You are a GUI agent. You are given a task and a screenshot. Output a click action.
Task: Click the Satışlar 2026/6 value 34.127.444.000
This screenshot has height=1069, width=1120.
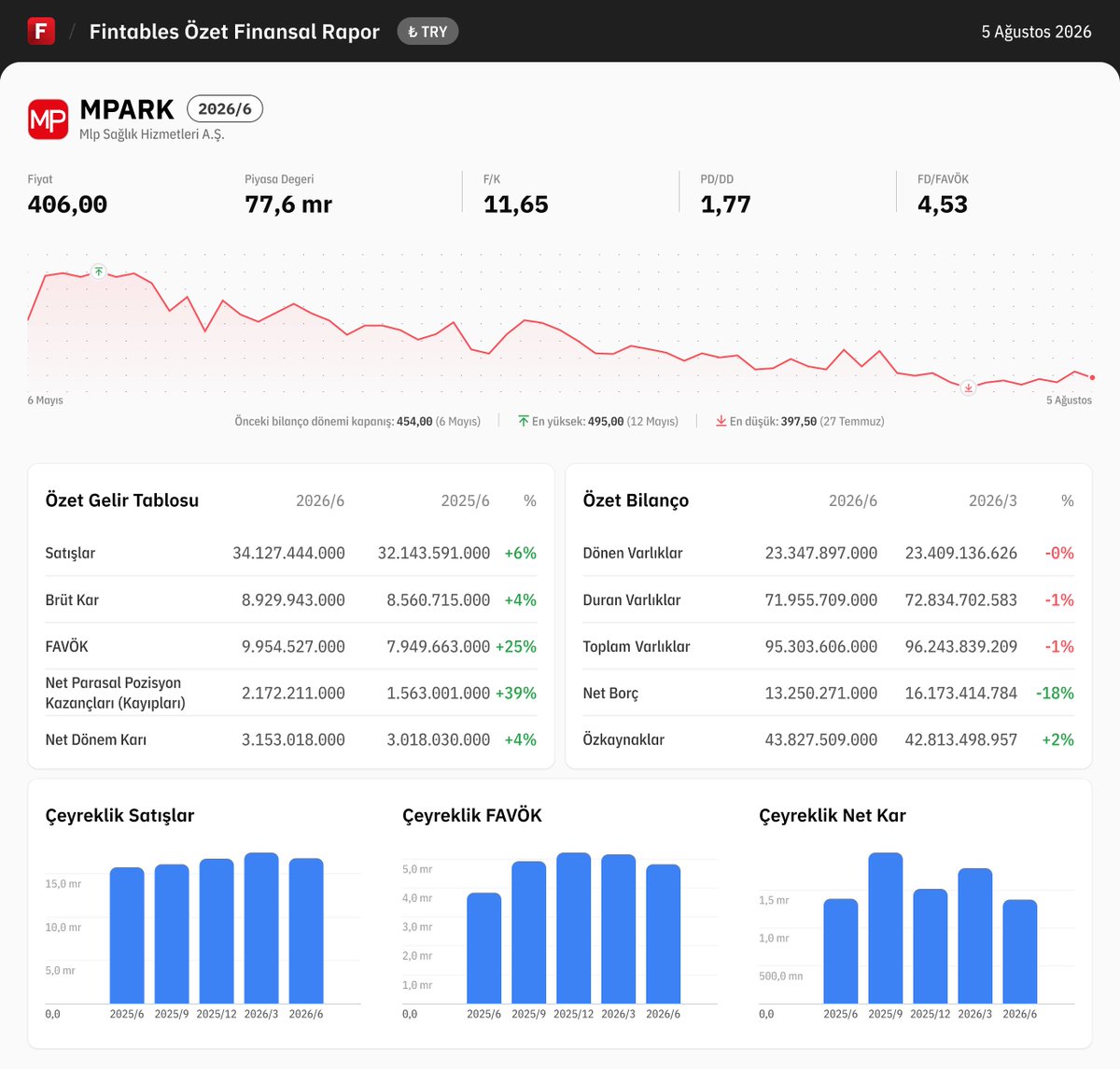click(288, 553)
